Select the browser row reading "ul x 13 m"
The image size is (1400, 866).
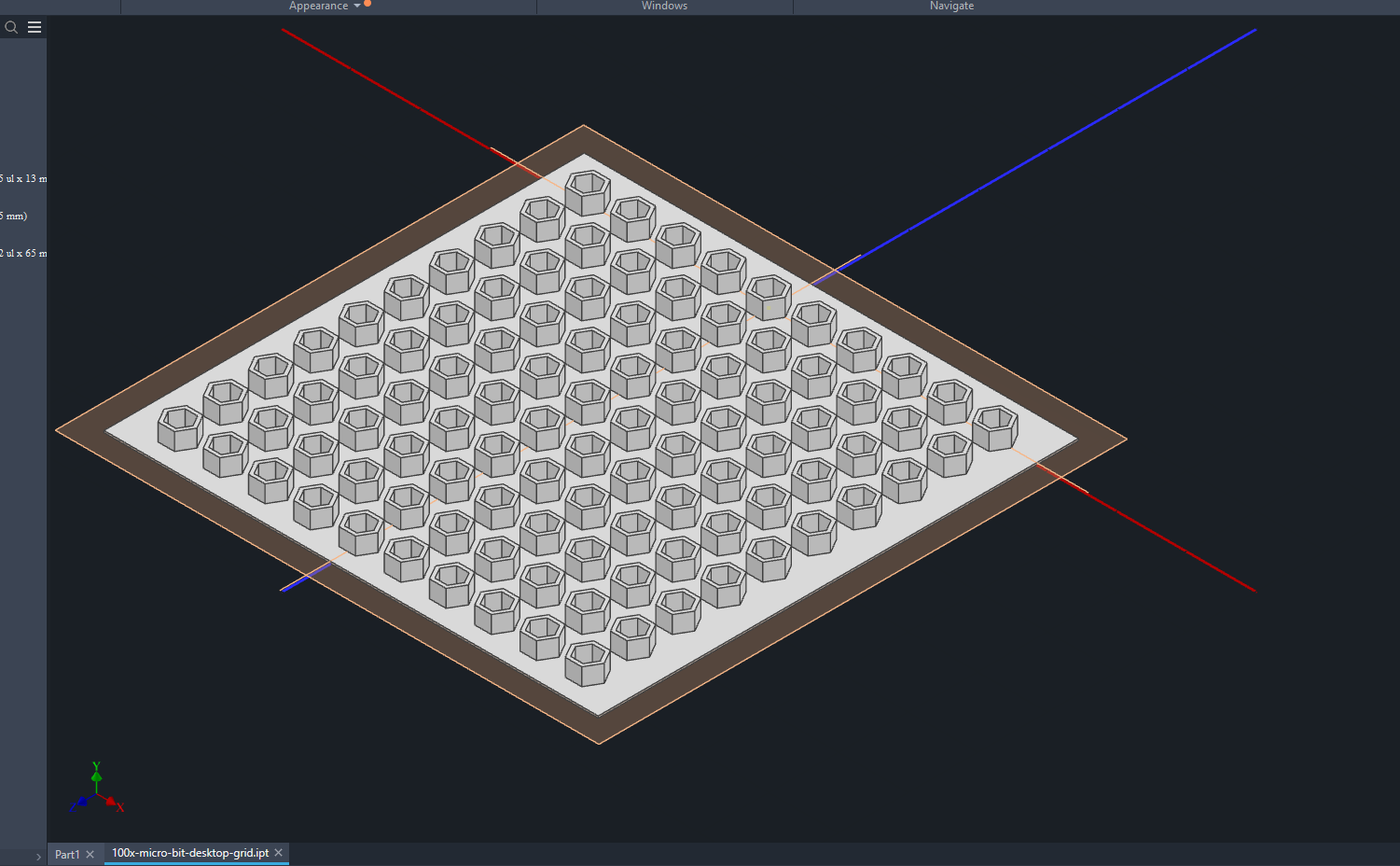pyautogui.click(x=23, y=178)
